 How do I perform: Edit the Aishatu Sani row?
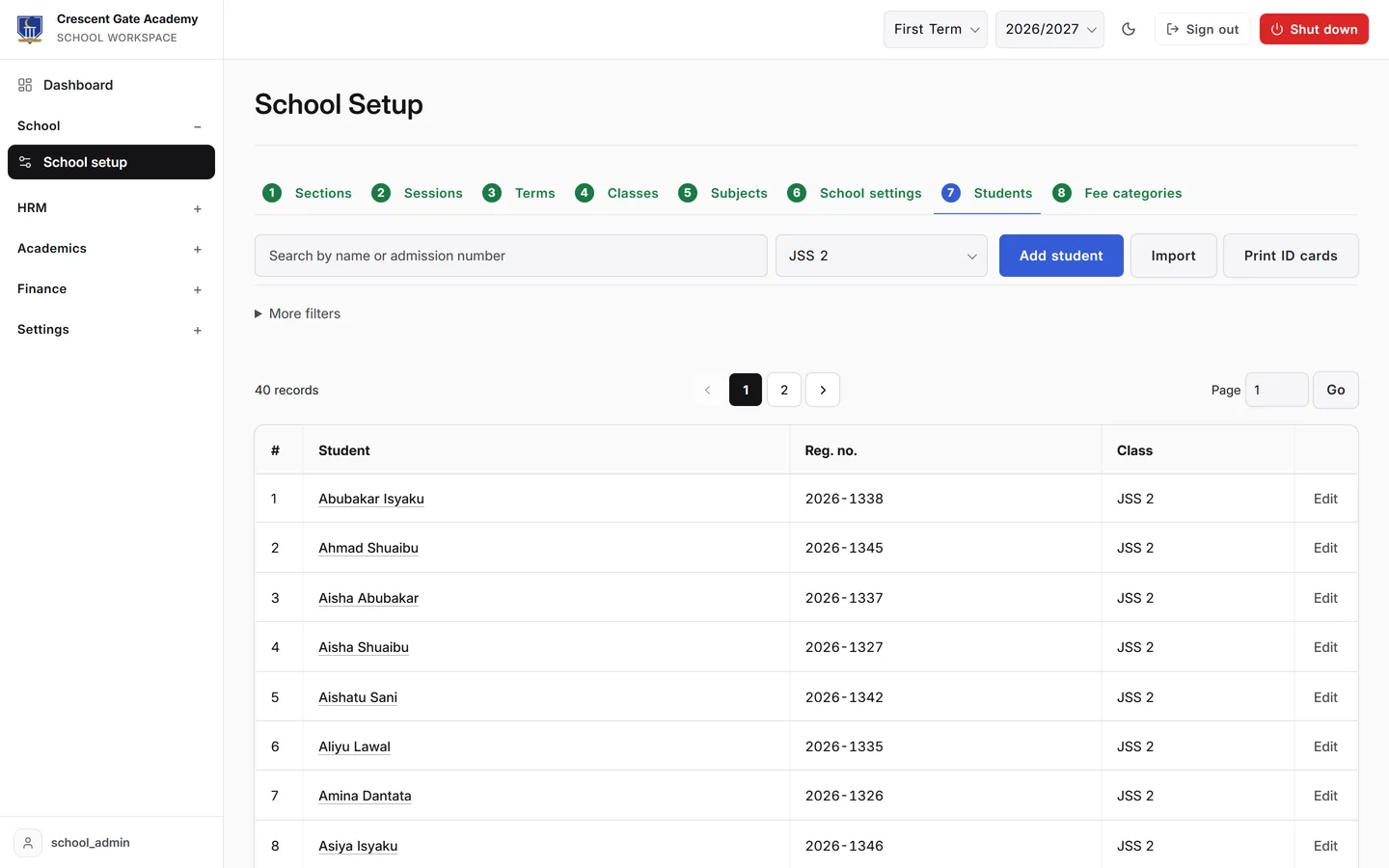point(1325,697)
